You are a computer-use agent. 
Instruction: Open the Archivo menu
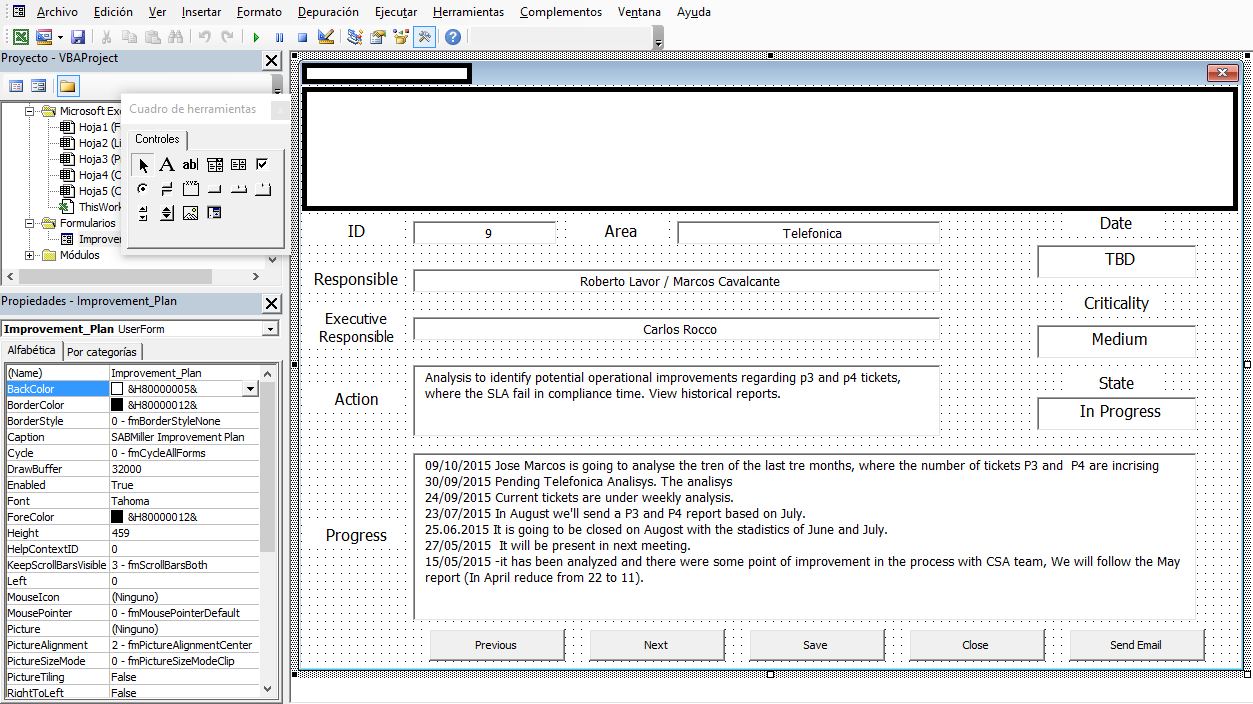pos(57,12)
